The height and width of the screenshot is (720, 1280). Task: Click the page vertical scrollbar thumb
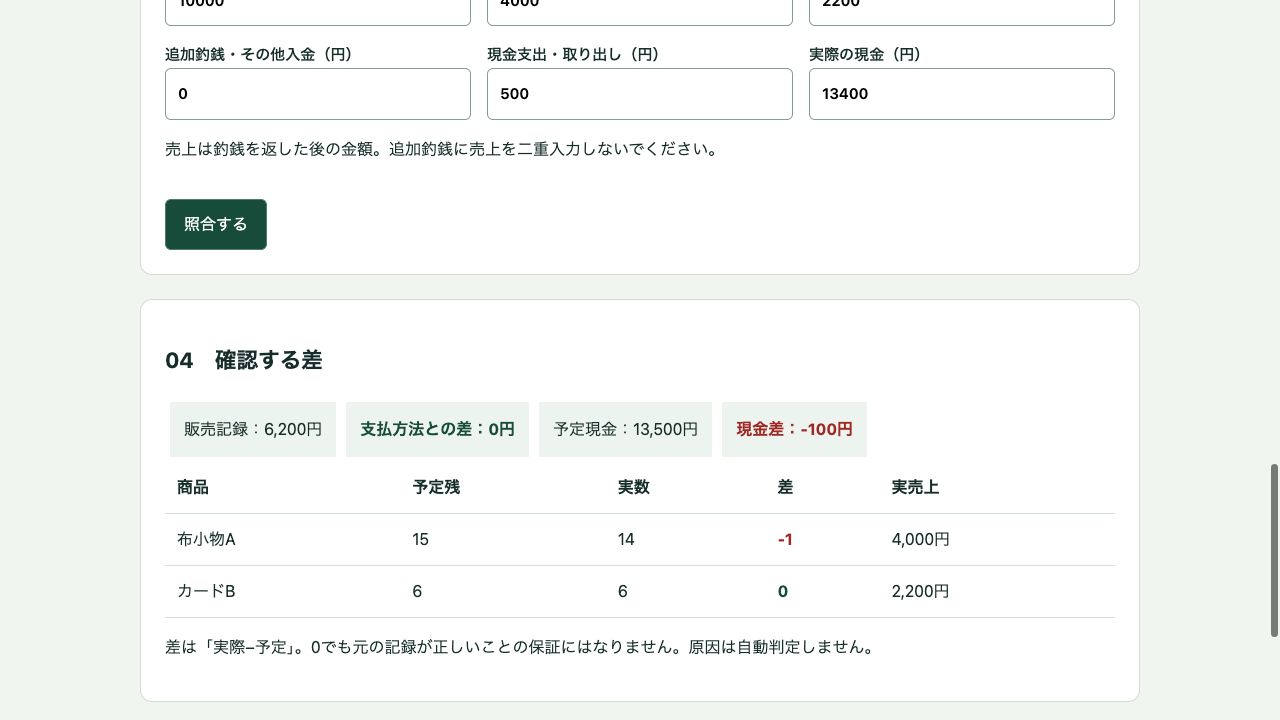tap(1274, 550)
